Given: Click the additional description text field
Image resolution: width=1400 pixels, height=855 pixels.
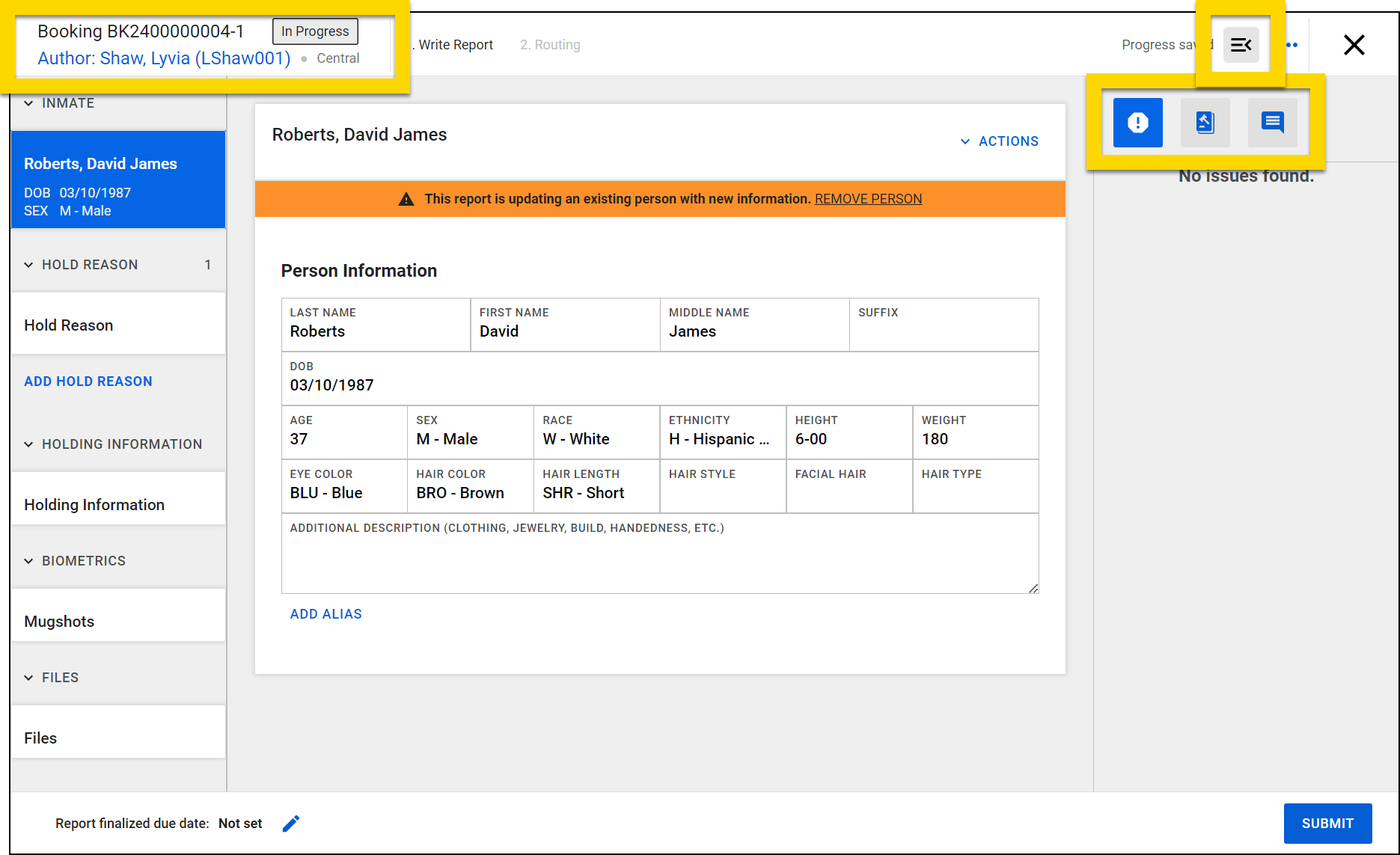Looking at the screenshot, I should [x=658, y=557].
